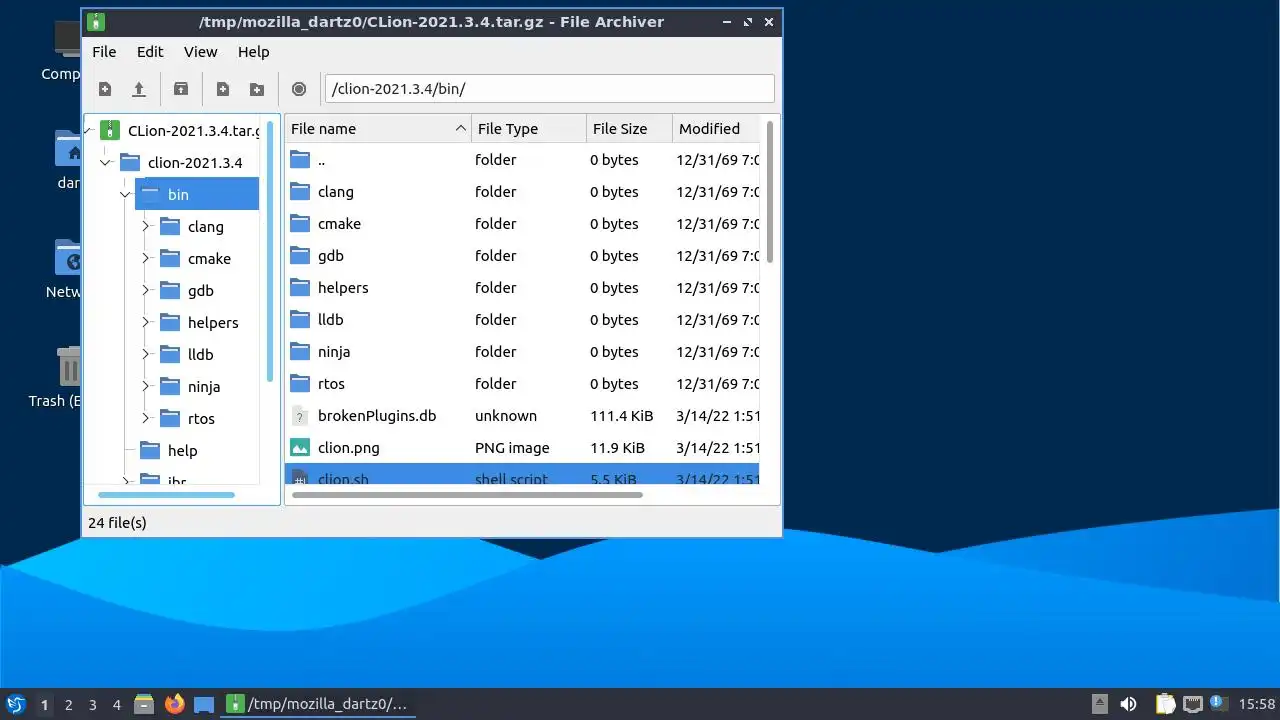Click the 'PNG image' file type cell

click(513, 448)
